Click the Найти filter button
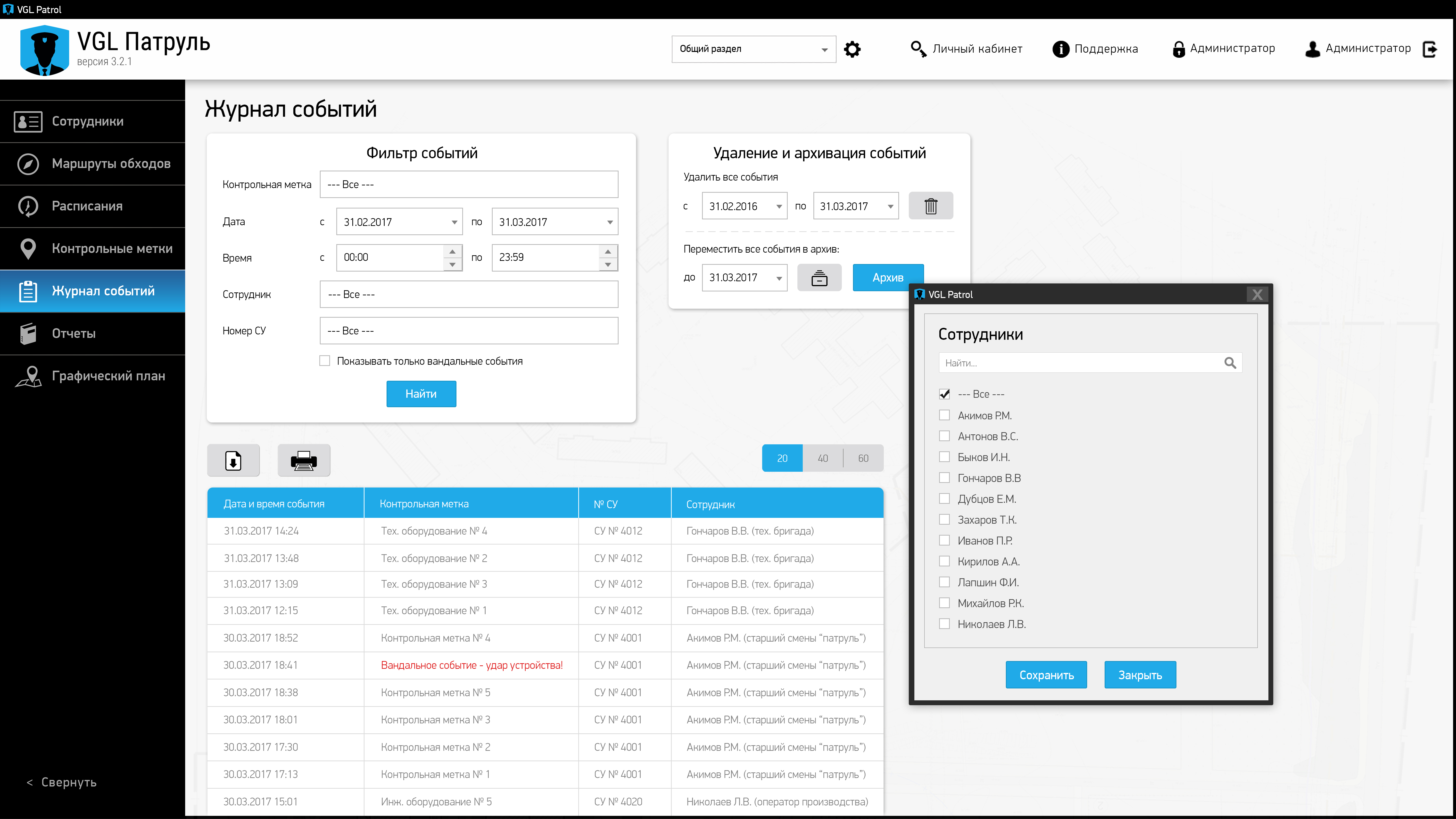This screenshot has height=819, width=1456. pyautogui.click(x=421, y=394)
